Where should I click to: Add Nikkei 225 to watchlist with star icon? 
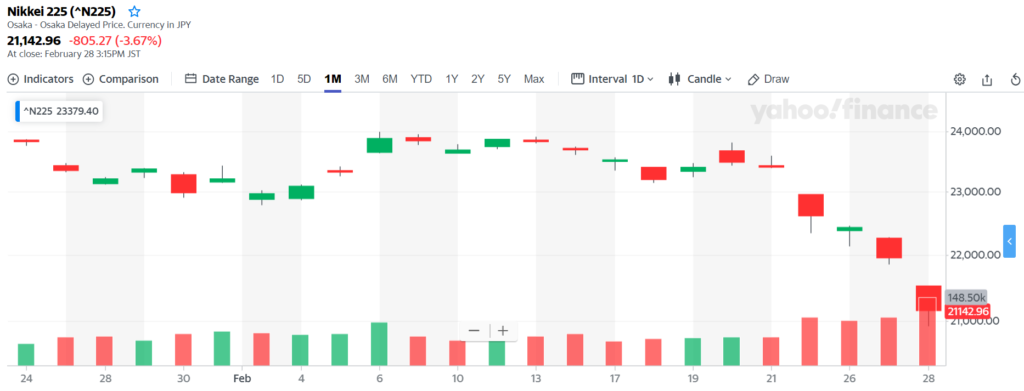[x=135, y=11]
